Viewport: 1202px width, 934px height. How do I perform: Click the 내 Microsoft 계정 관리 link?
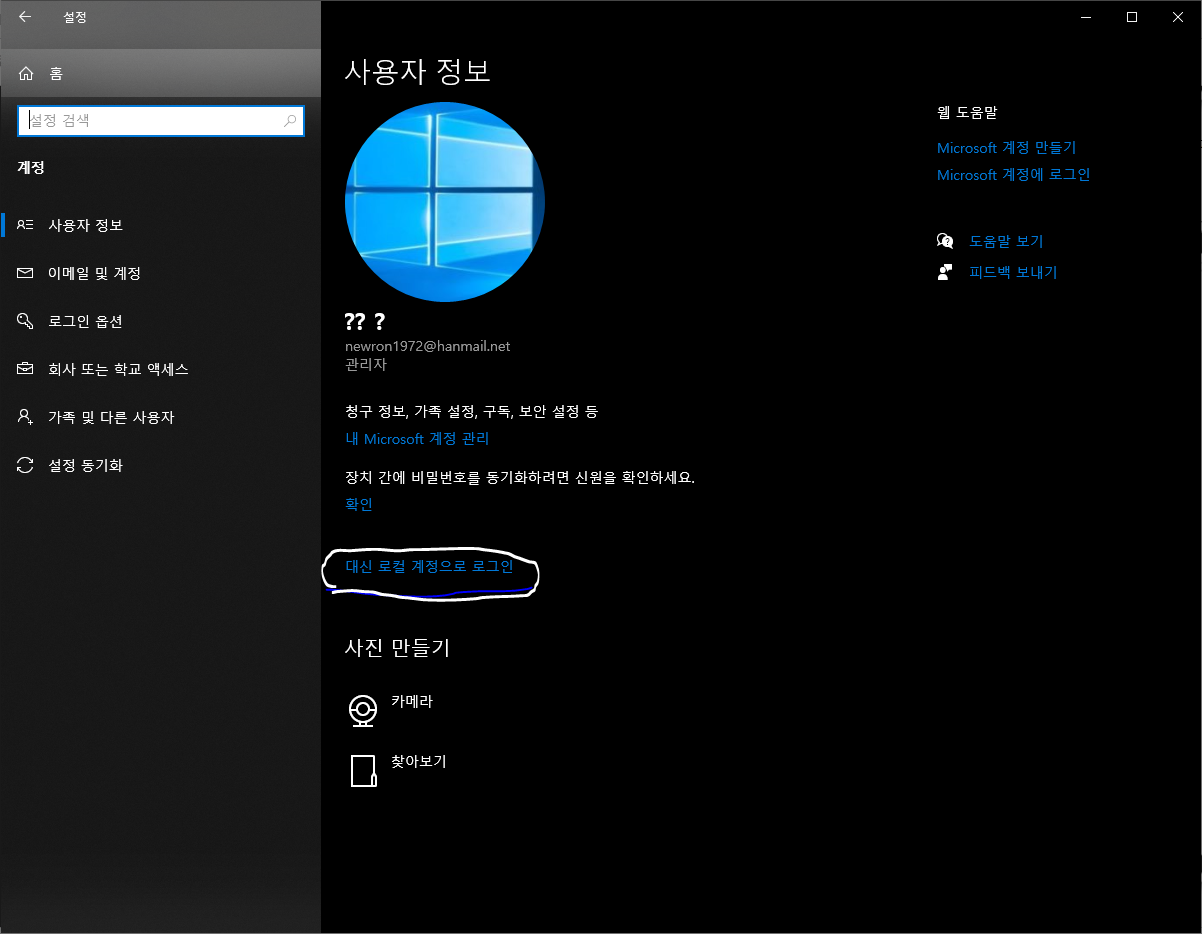pyautogui.click(x=417, y=439)
